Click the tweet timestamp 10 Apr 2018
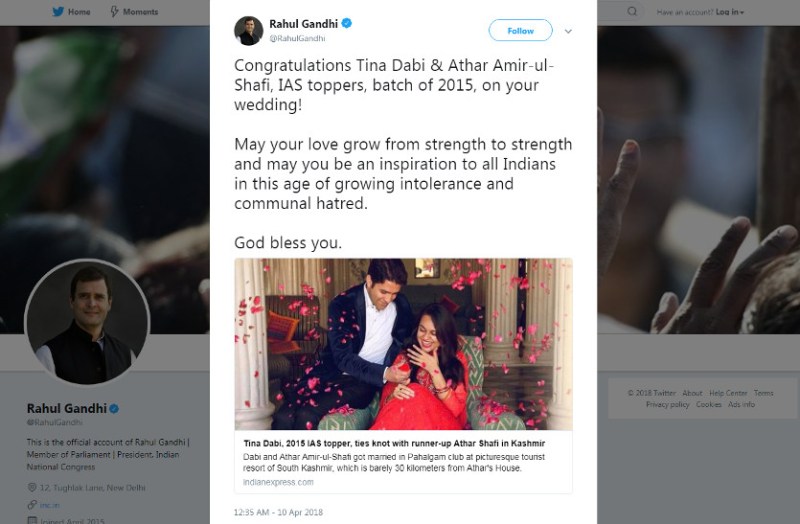This screenshot has width=800, height=524. coord(280,512)
